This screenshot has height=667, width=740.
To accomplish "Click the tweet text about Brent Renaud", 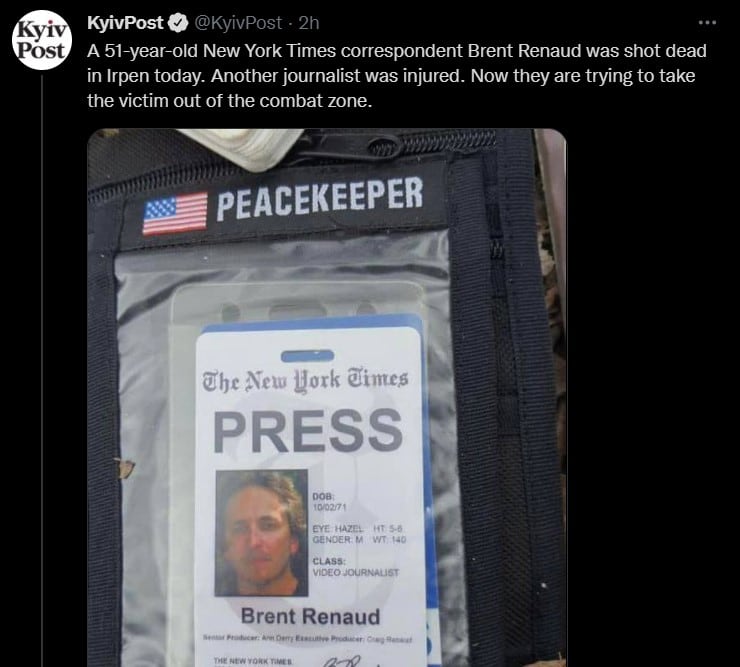I will tap(396, 76).
